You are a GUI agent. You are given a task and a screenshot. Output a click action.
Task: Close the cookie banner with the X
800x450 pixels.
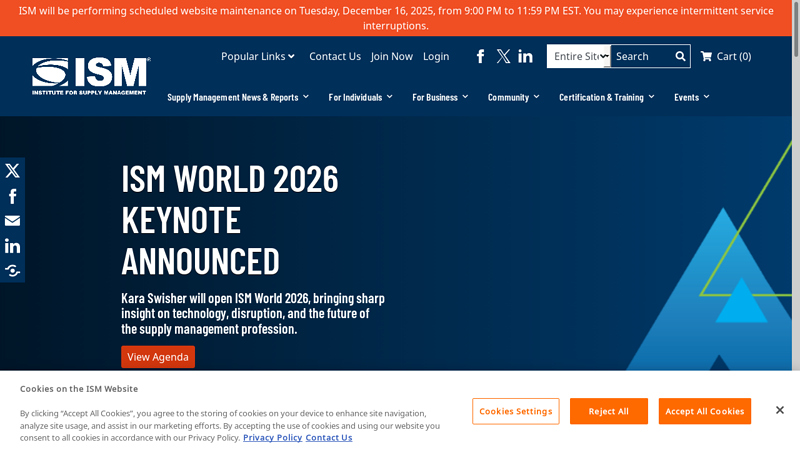point(780,410)
